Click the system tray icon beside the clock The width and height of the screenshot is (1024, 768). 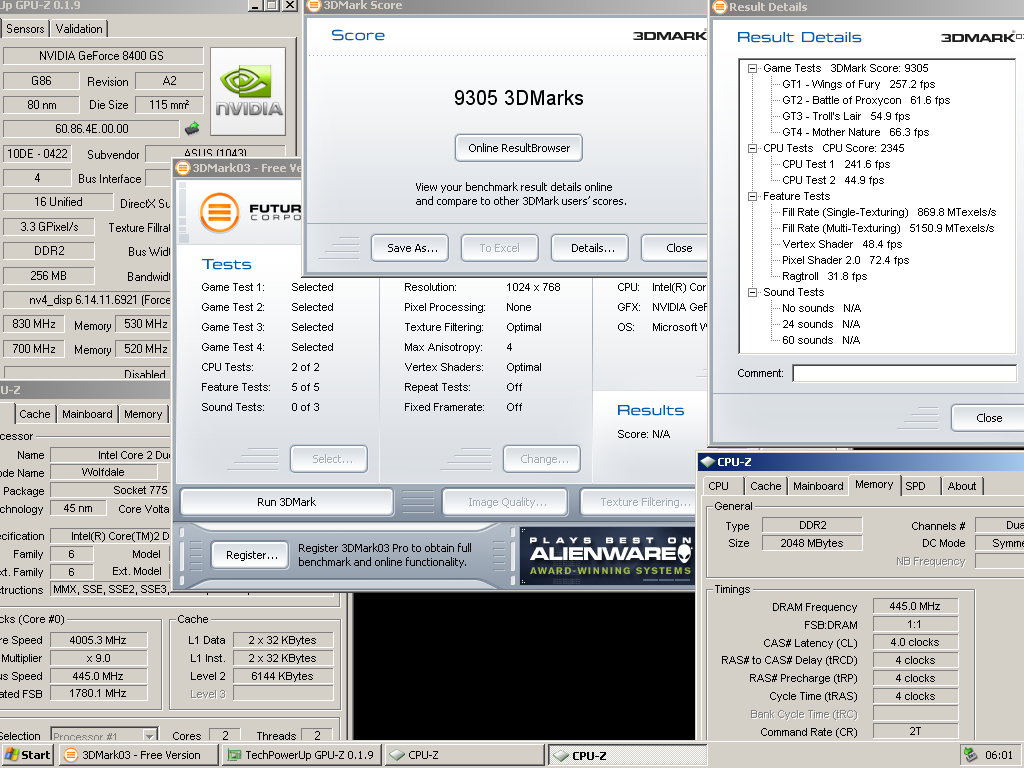[970, 755]
